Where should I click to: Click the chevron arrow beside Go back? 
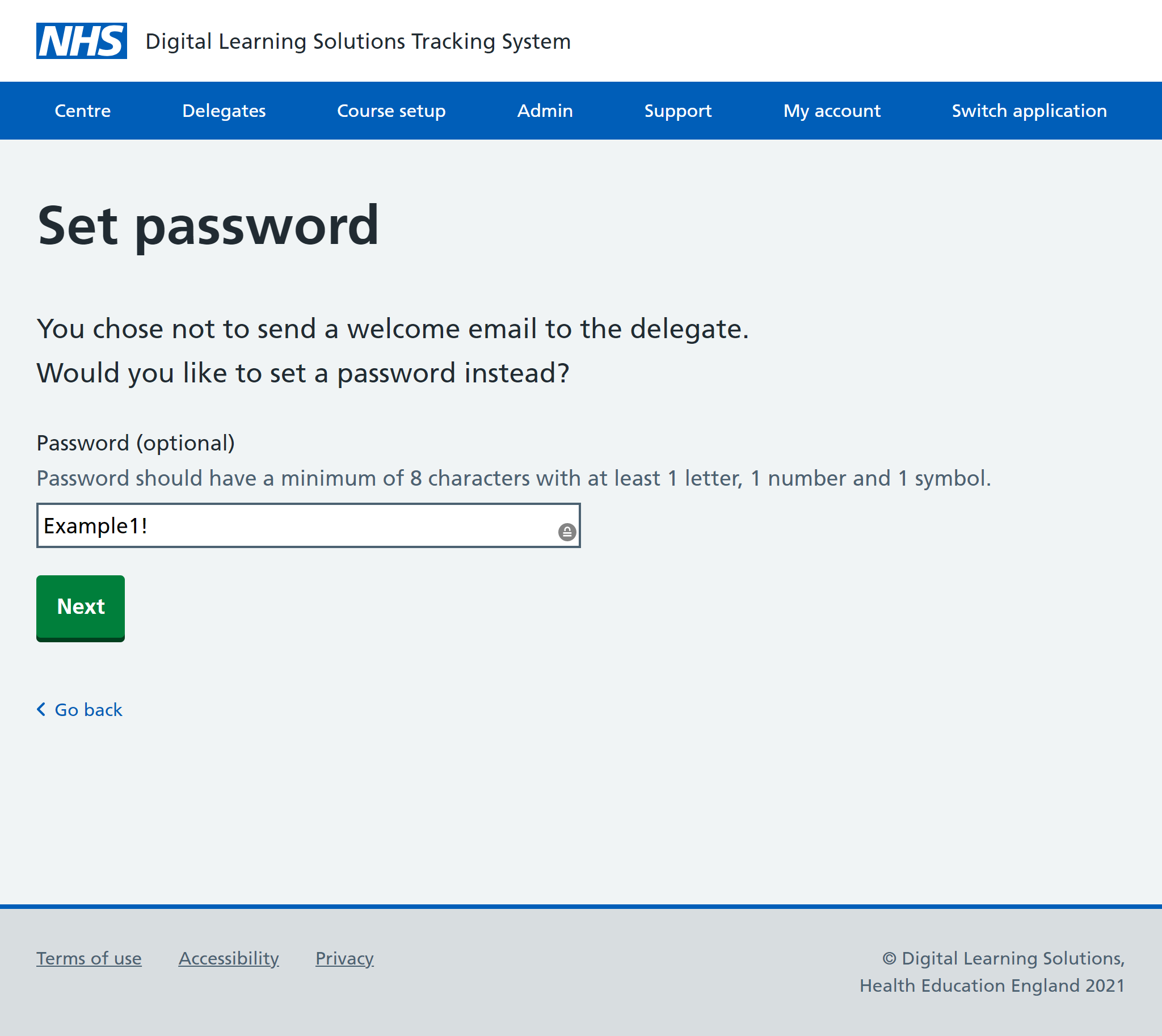[41, 709]
